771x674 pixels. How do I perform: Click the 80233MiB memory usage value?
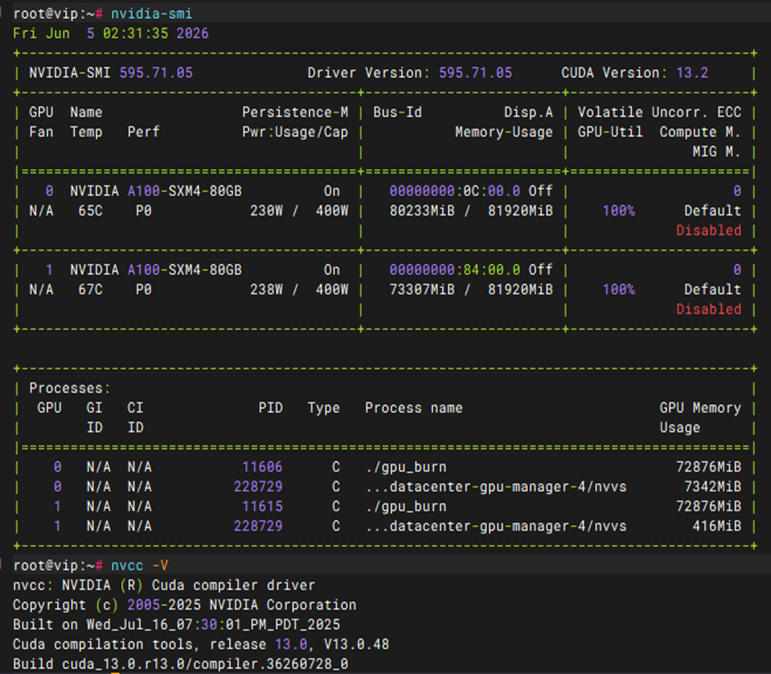422,211
